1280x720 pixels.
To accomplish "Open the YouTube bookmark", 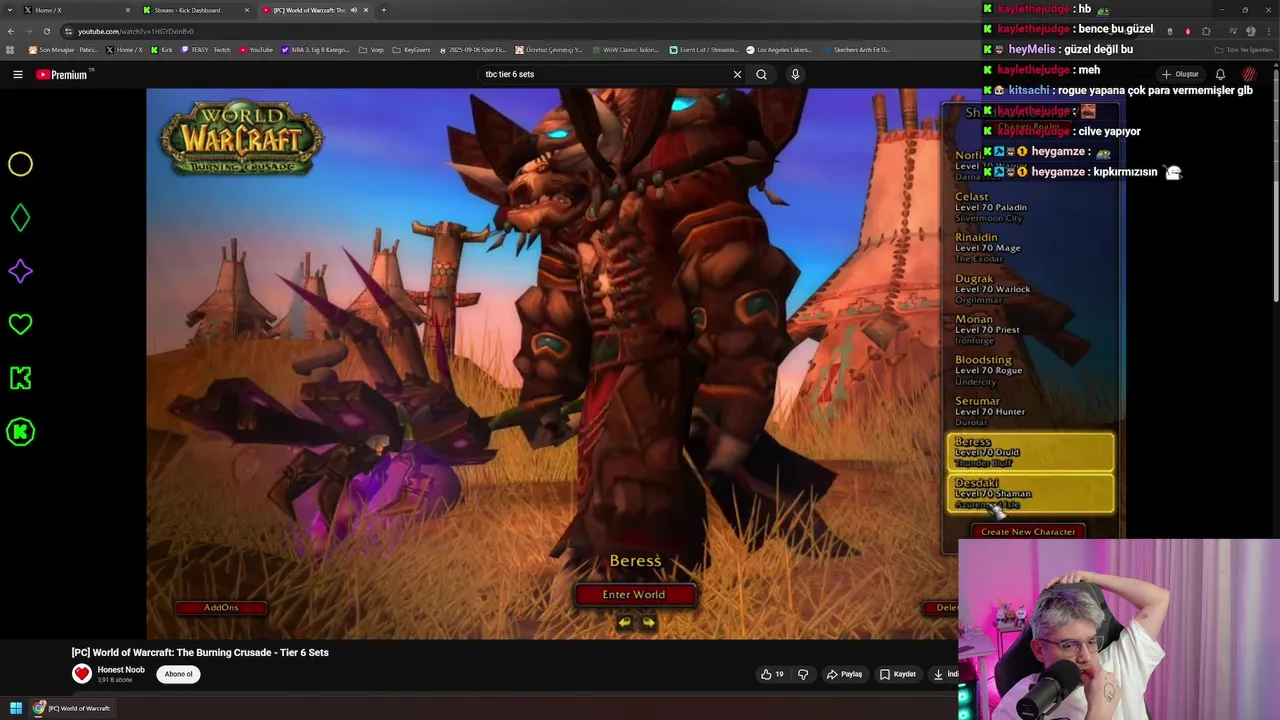I will tap(256, 49).
